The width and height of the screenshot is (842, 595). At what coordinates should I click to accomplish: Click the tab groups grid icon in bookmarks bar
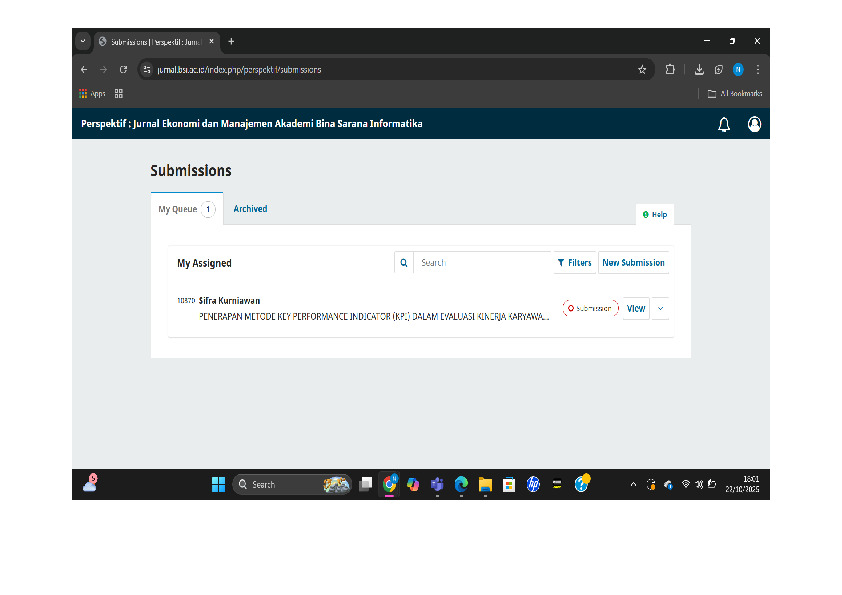point(119,93)
